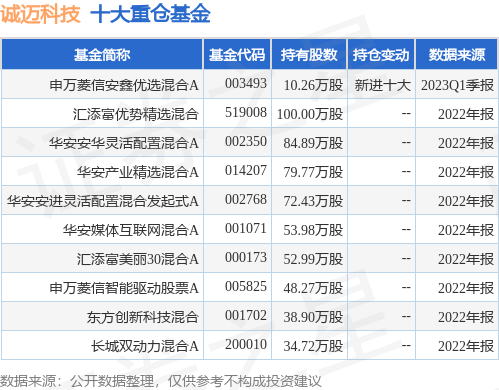Click fund code 000173
Screen dimensions: 499x390
246,257
